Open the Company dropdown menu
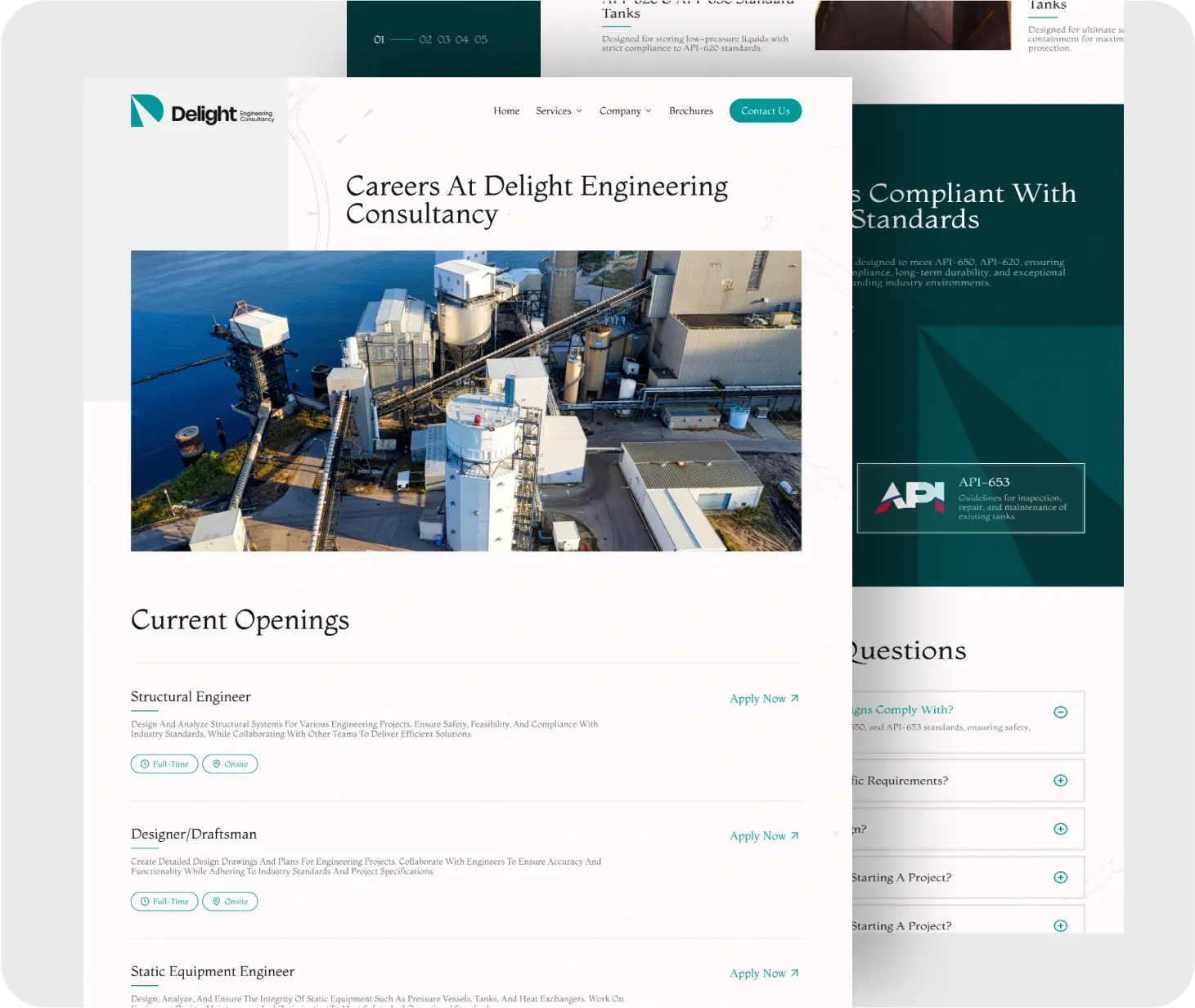This screenshot has height=1008, width=1195. [x=625, y=111]
